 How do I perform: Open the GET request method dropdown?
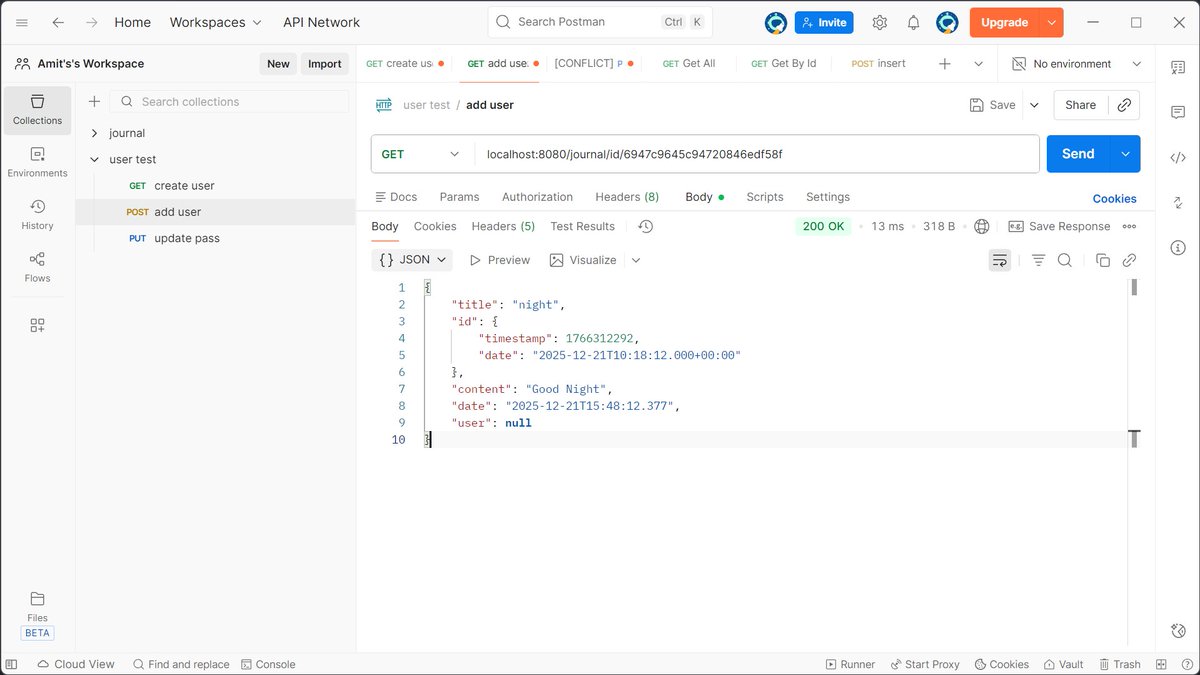pyautogui.click(x=420, y=154)
